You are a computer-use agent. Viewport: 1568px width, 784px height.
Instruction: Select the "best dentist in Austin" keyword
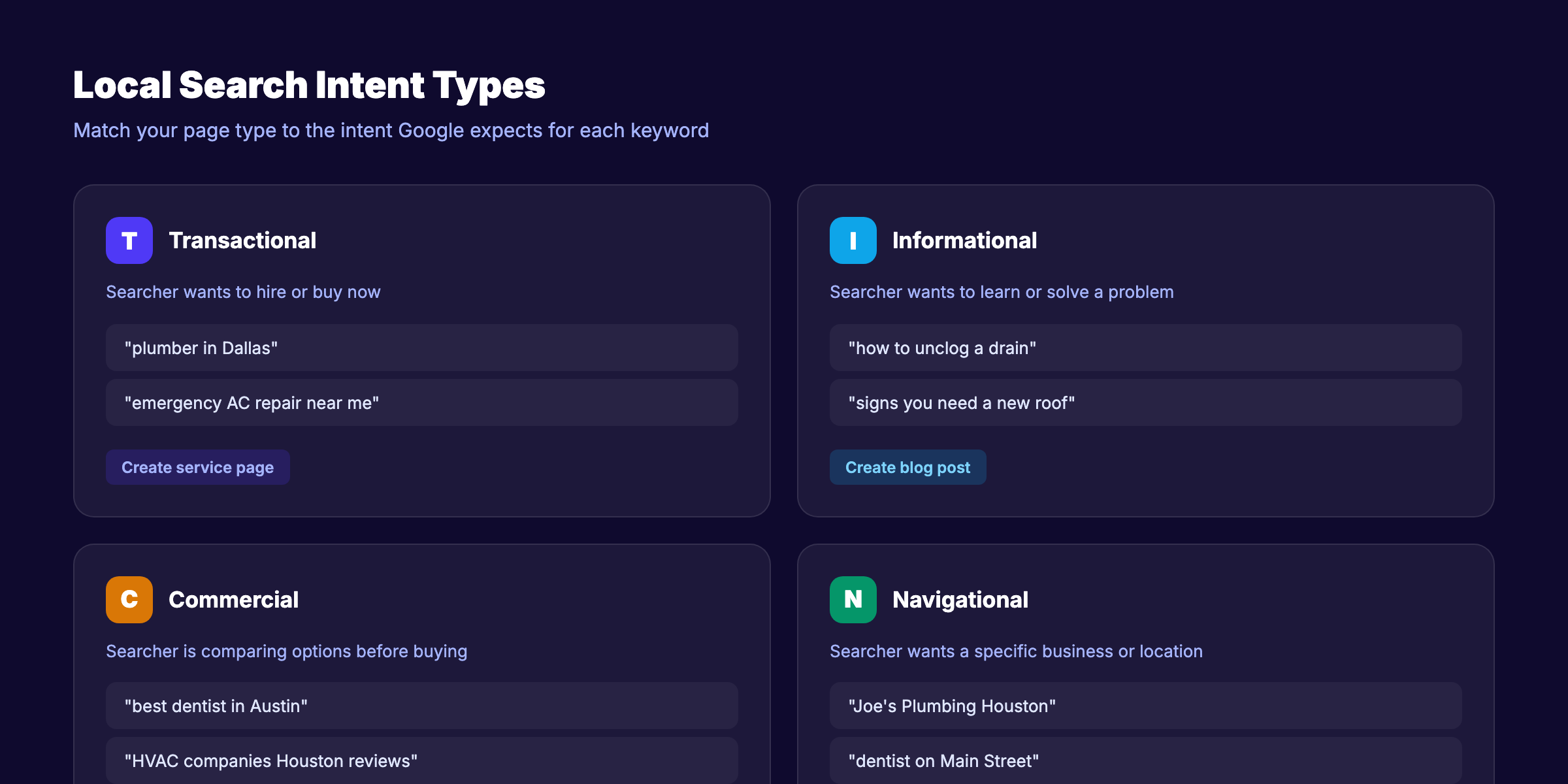421,706
